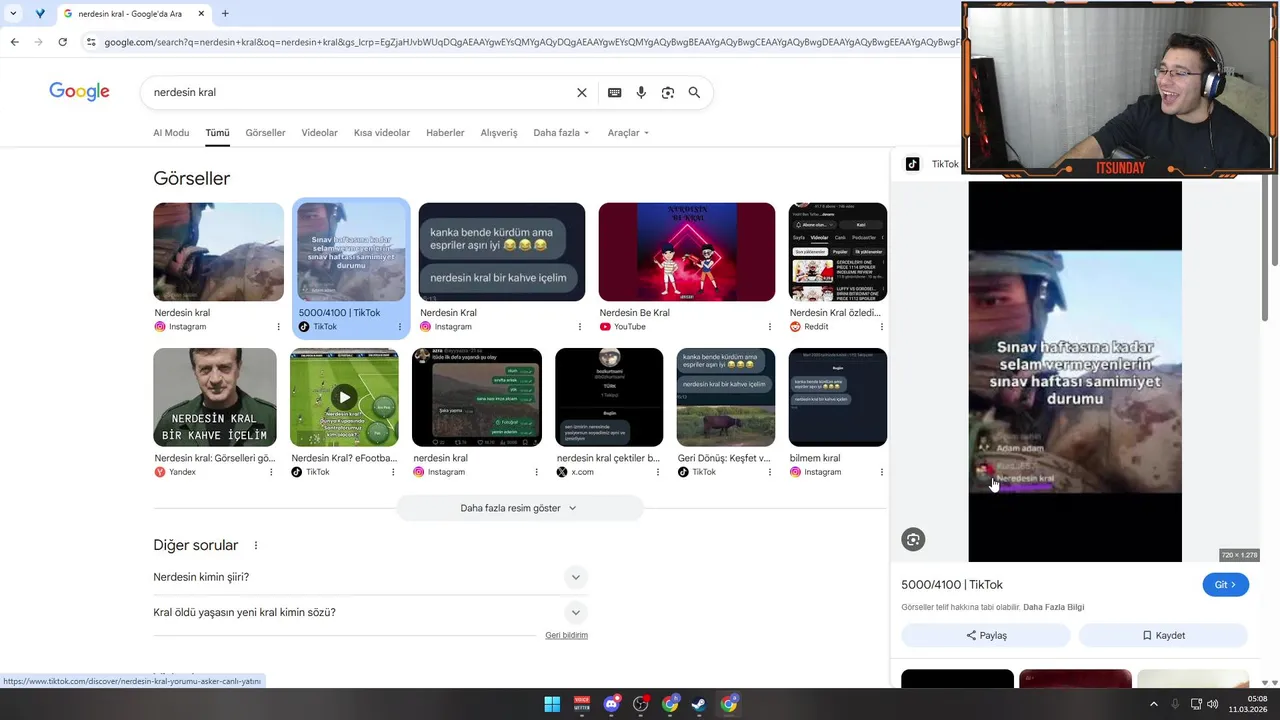Viewport: 1280px width, 720px height.
Task: Switch to Haberler tab
Action: (445, 133)
